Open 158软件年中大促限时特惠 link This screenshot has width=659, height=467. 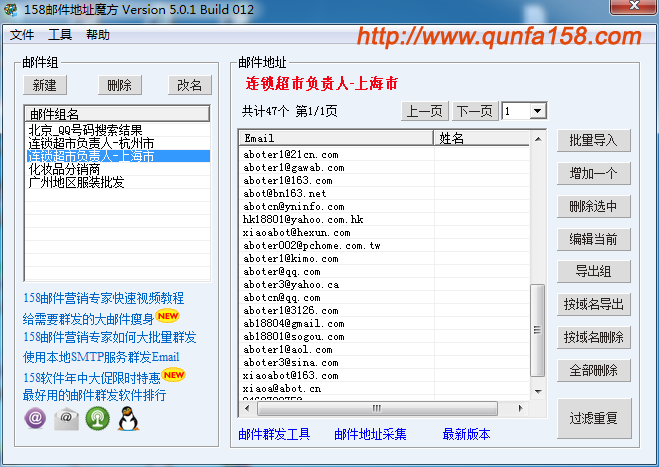pyautogui.click(x=92, y=378)
